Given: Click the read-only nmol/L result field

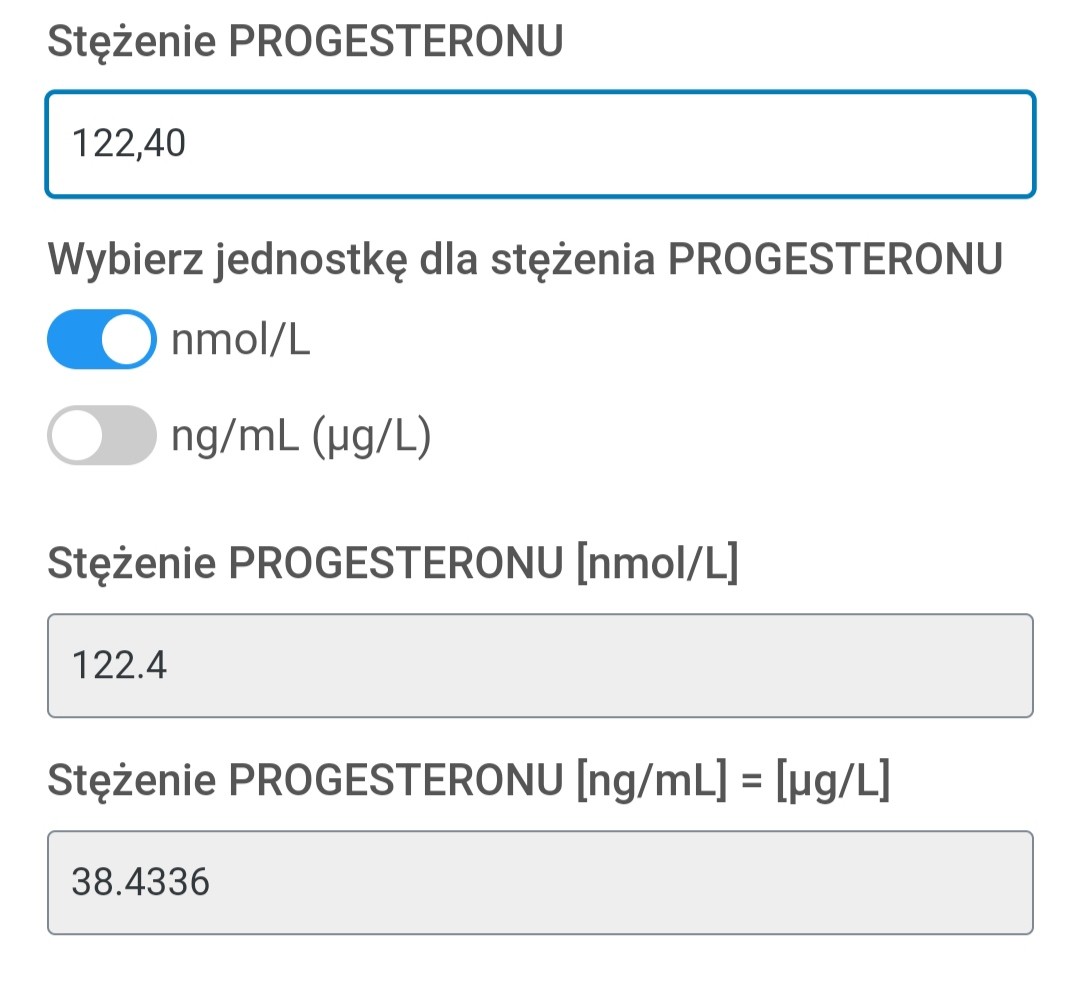Looking at the screenshot, I should point(540,665).
